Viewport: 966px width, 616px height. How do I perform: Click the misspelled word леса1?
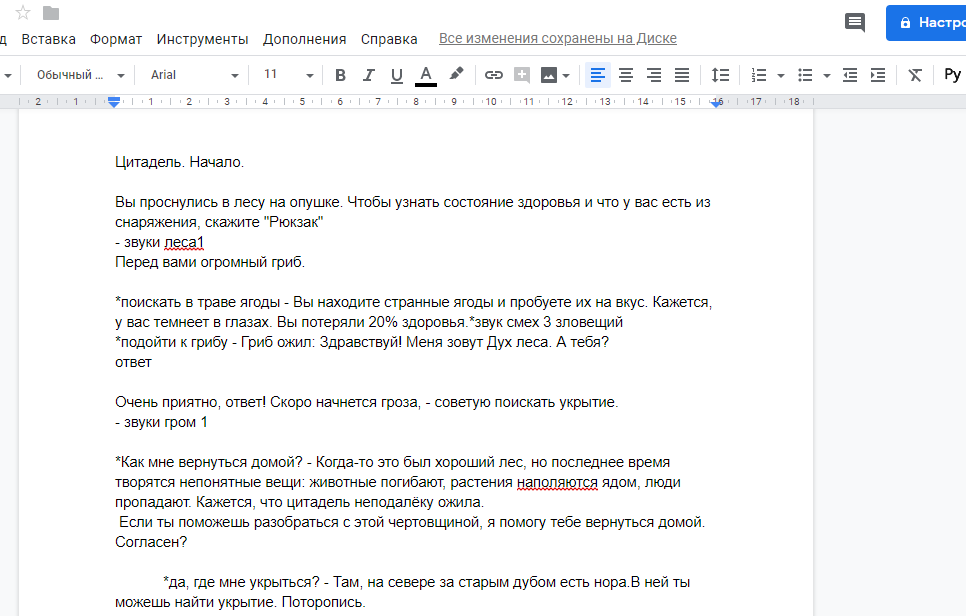coord(184,242)
